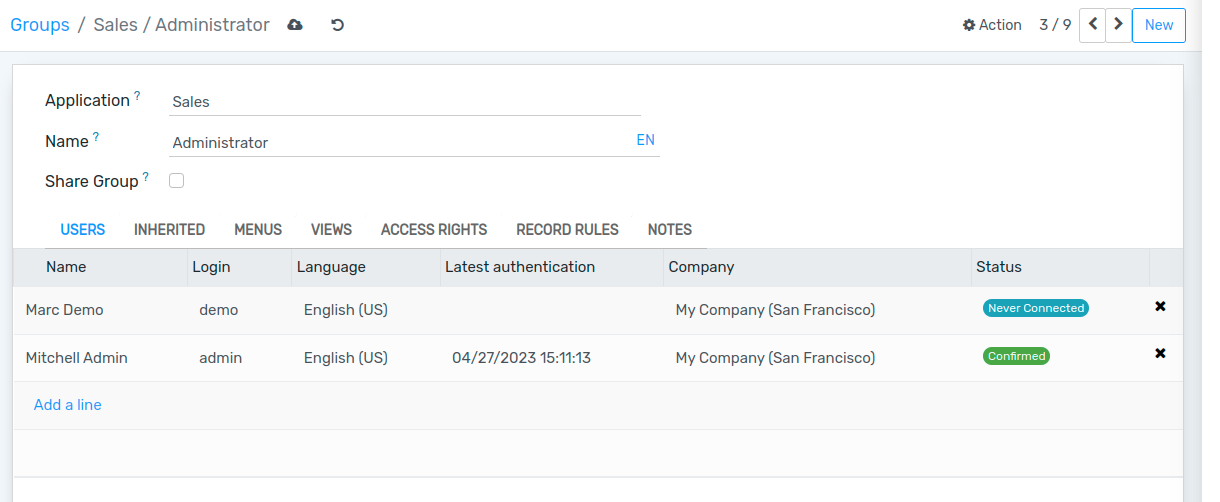This screenshot has width=1220, height=502.
Task: Sort by the Company column header
Action: pos(818,267)
